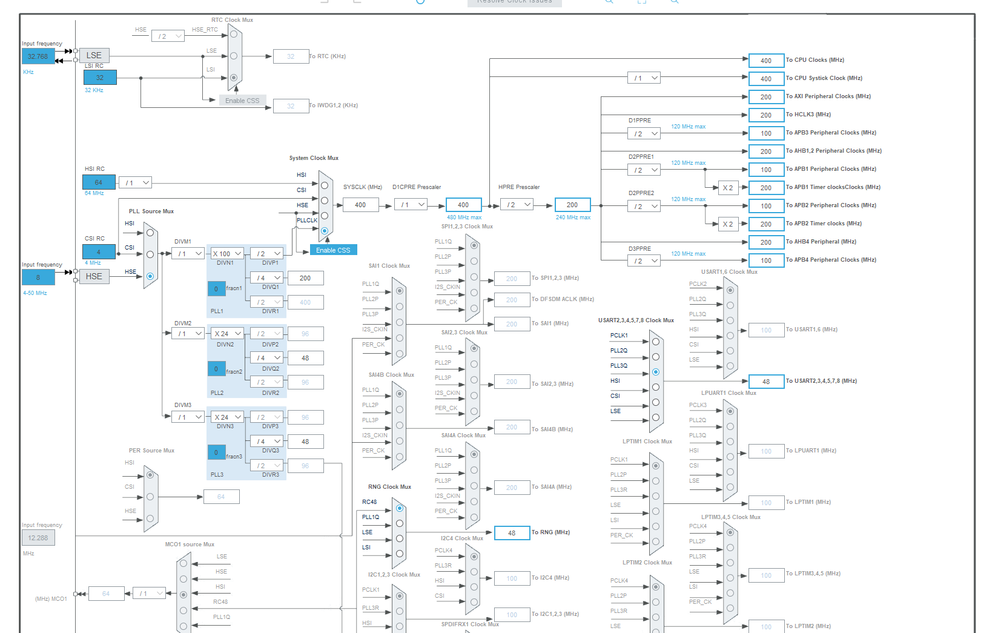
Task: Click the grey Enable CSS button near RTC
Action: (x=242, y=101)
